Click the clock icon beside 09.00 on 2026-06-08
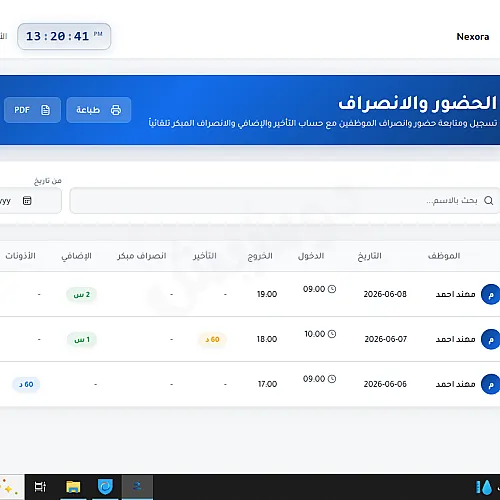Screen dimensions: 500x500 coord(332,289)
